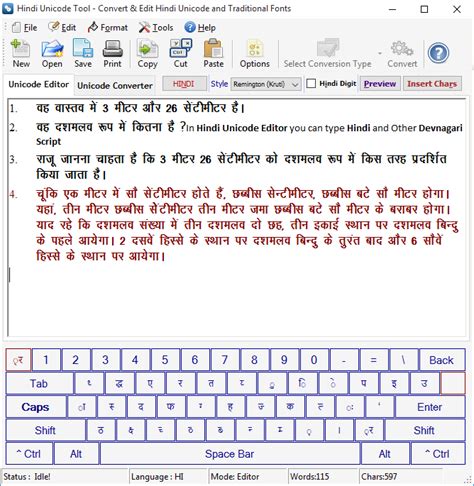Switch to the Unicode Editor tab
474x486 pixels.
[39, 84]
